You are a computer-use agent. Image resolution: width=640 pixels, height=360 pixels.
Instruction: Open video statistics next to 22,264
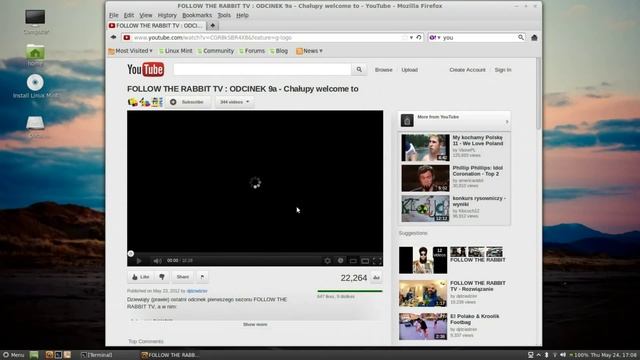[x=376, y=278]
